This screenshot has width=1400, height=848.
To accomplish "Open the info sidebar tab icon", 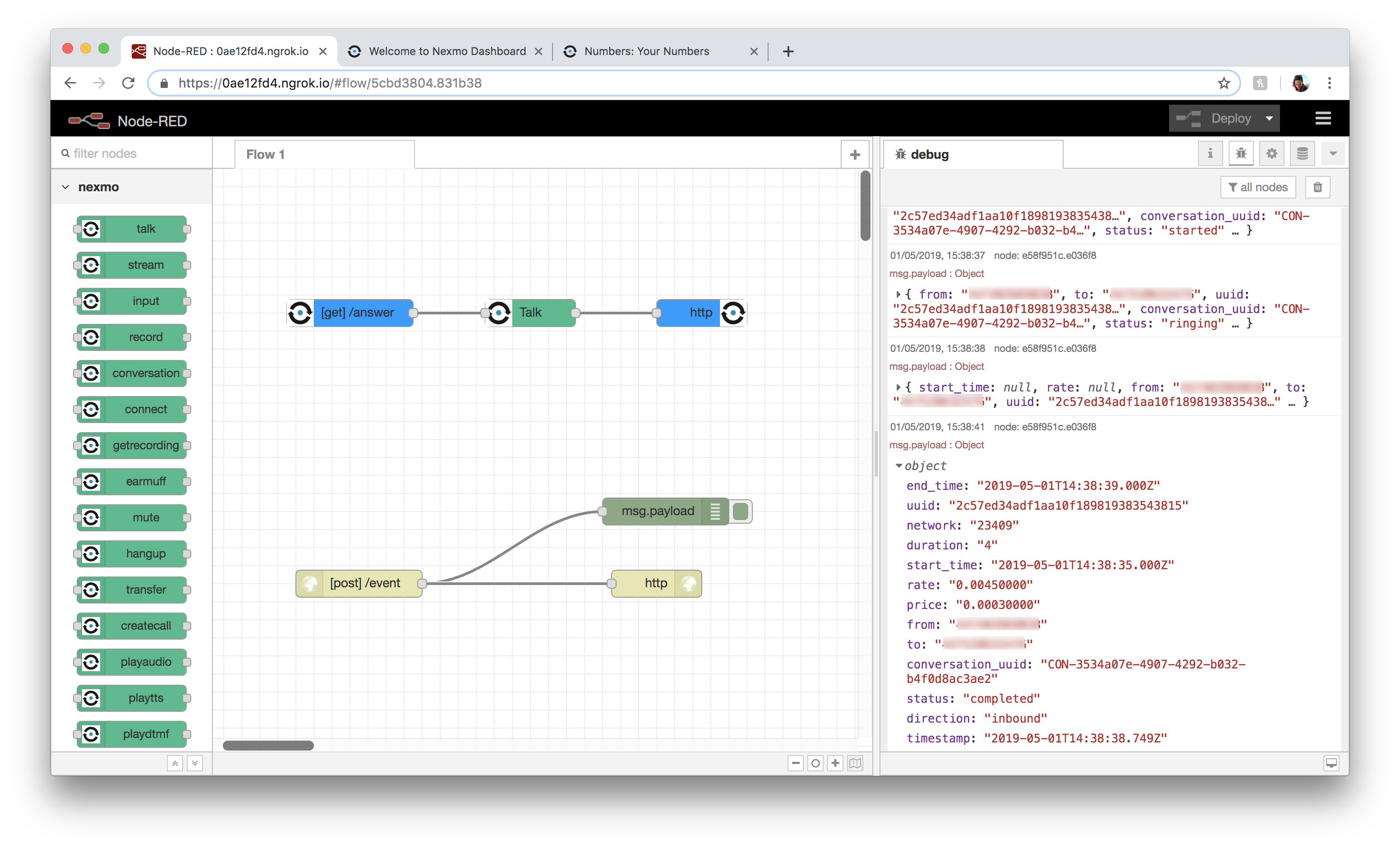I will click(1210, 153).
